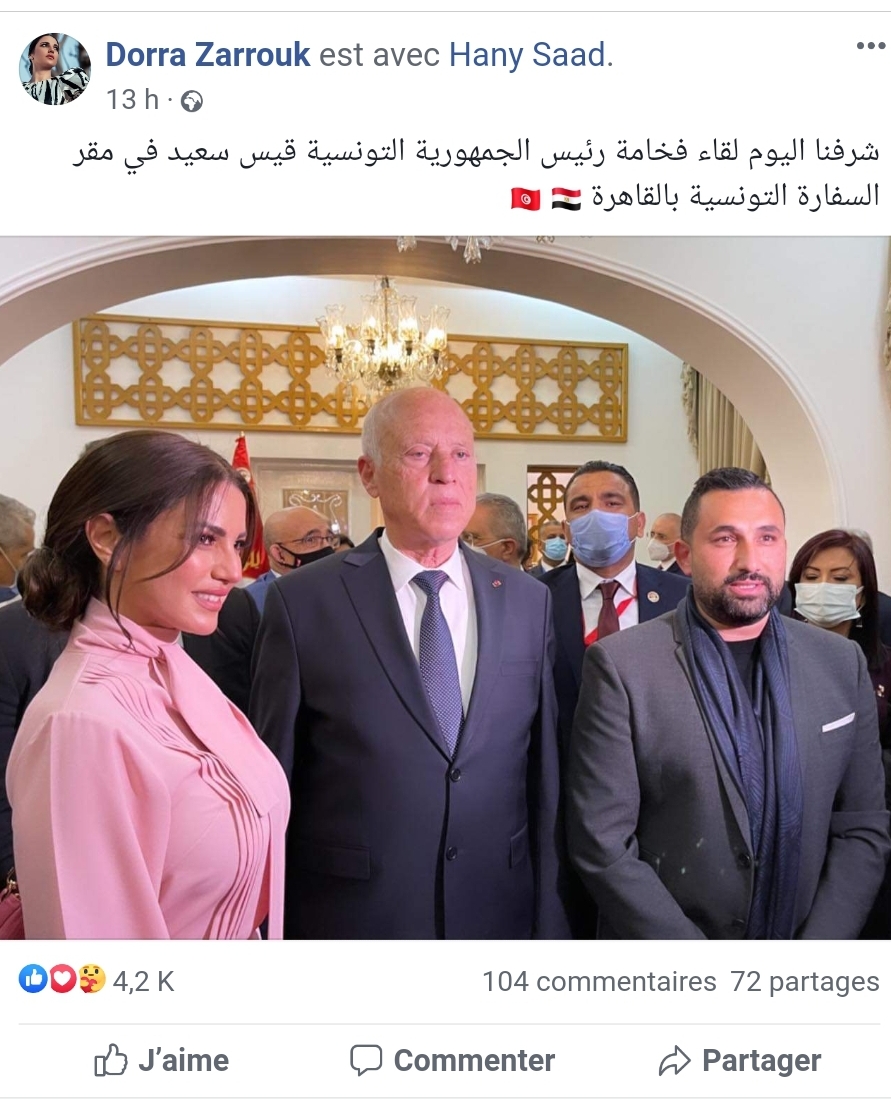
Task: Click the thumbs-up icon beside J'aime
Action: (111, 1060)
